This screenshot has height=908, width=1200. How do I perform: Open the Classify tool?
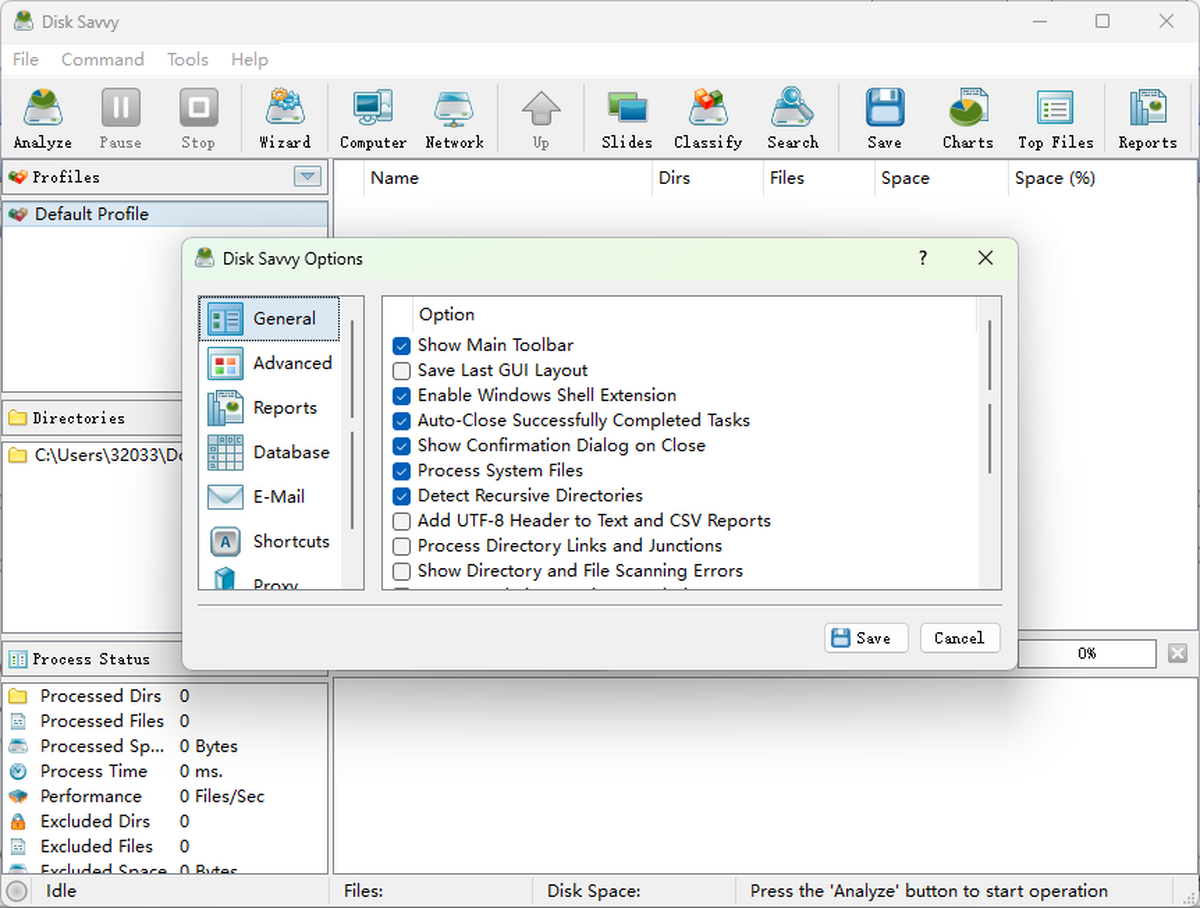click(708, 117)
